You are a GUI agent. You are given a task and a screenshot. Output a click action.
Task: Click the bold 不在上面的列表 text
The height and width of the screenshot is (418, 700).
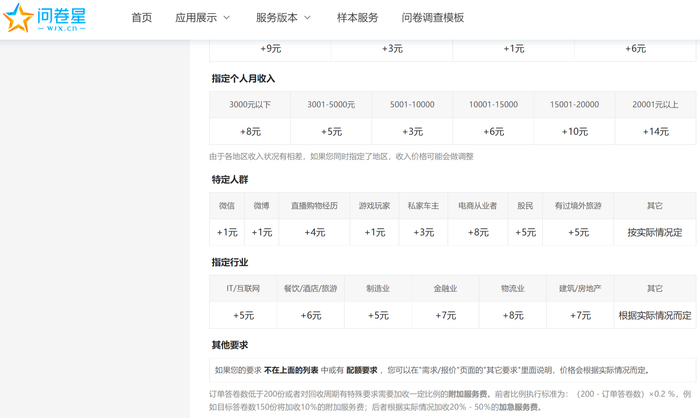tap(291, 370)
